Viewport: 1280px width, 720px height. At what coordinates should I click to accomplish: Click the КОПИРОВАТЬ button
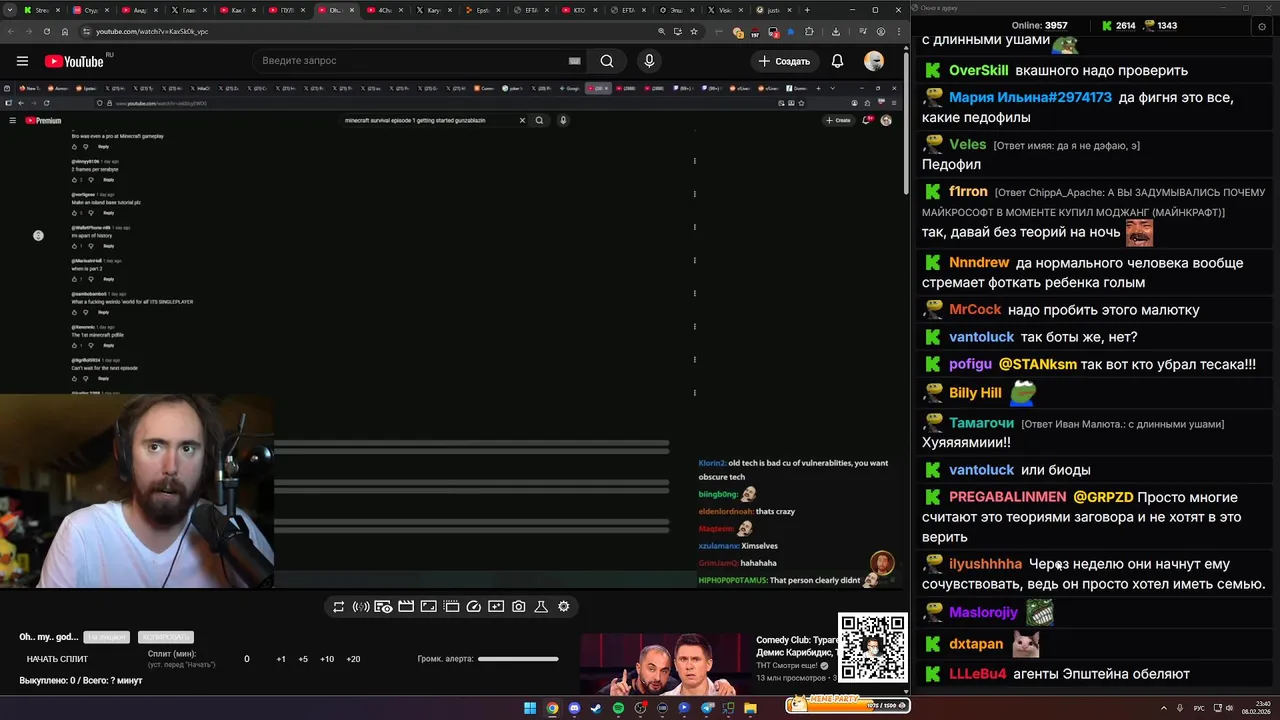166,637
